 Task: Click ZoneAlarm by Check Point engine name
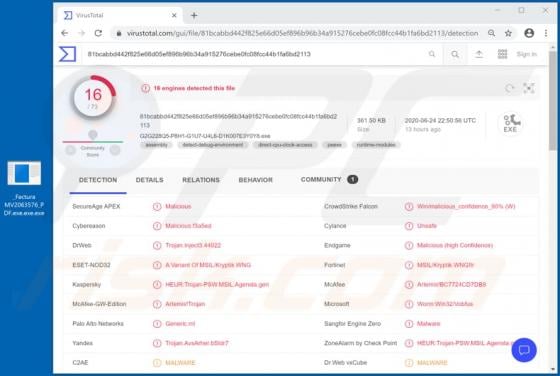tap(360, 343)
